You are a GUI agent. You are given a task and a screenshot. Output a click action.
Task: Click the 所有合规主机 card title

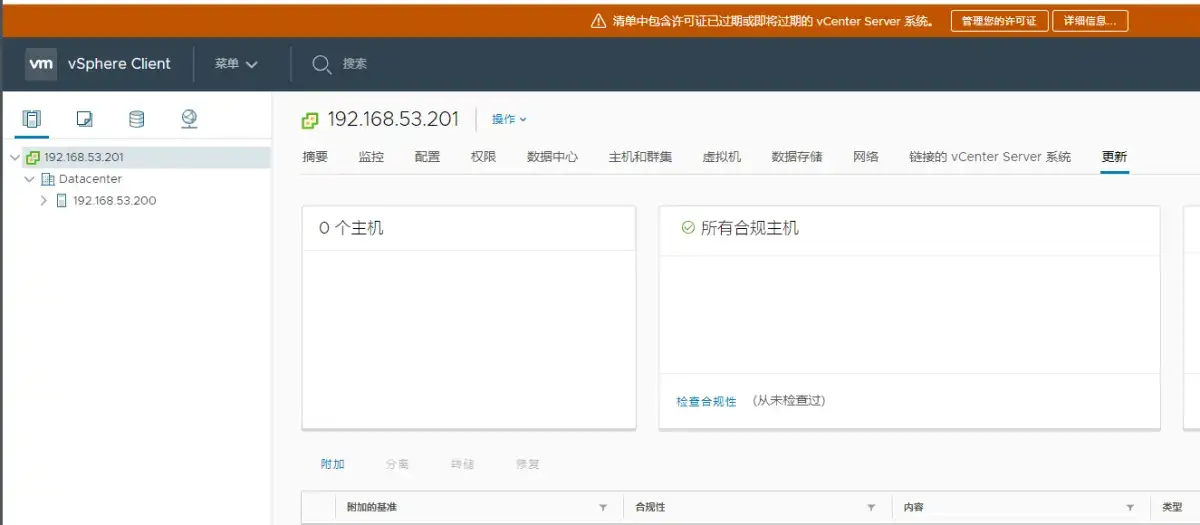[x=749, y=228]
